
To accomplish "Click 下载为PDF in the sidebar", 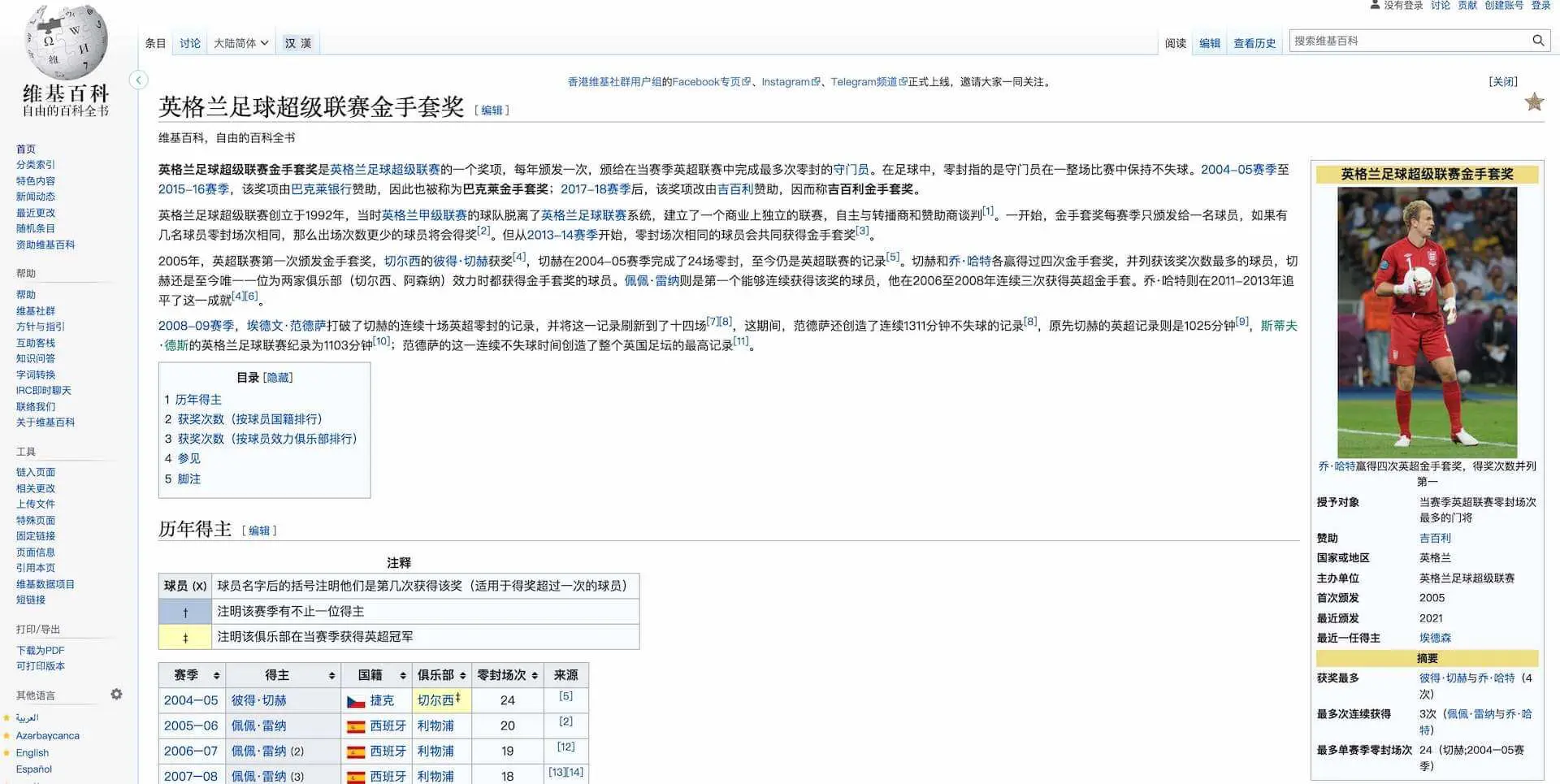I will coord(40,650).
